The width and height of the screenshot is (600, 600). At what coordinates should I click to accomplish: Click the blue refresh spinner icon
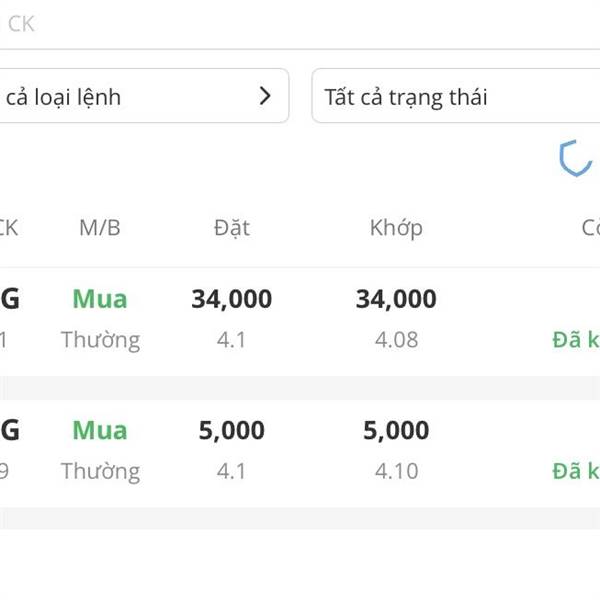pos(576,158)
